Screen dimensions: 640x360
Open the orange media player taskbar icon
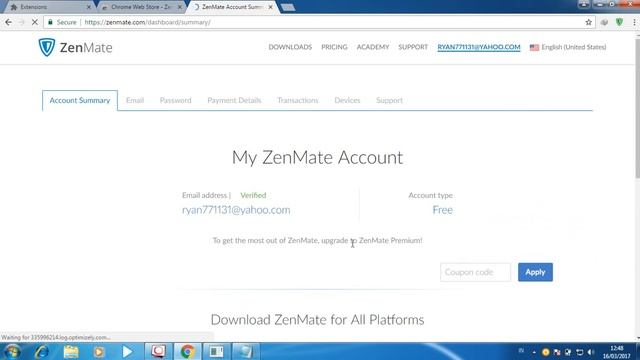click(x=99, y=351)
